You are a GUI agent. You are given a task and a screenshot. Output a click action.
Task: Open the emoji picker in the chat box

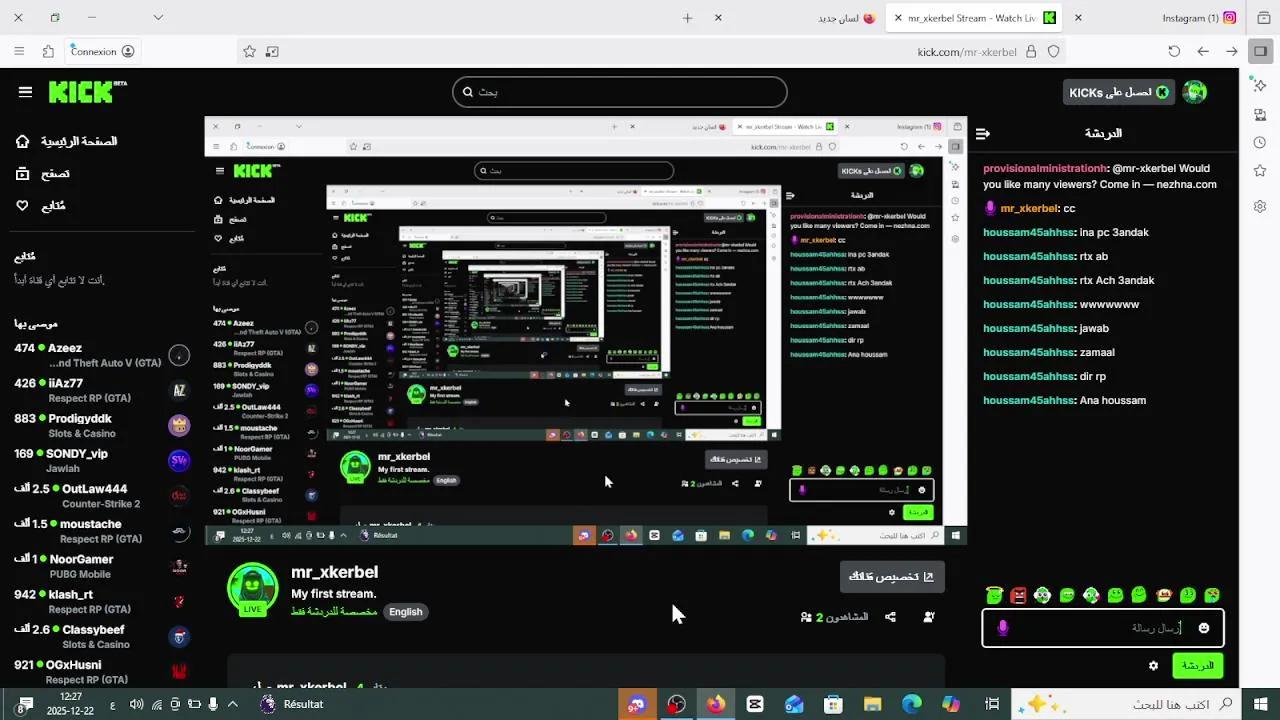(x=1204, y=628)
